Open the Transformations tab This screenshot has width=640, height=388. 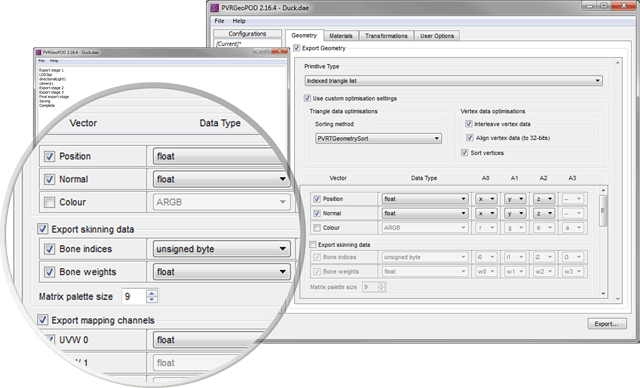(x=386, y=36)
